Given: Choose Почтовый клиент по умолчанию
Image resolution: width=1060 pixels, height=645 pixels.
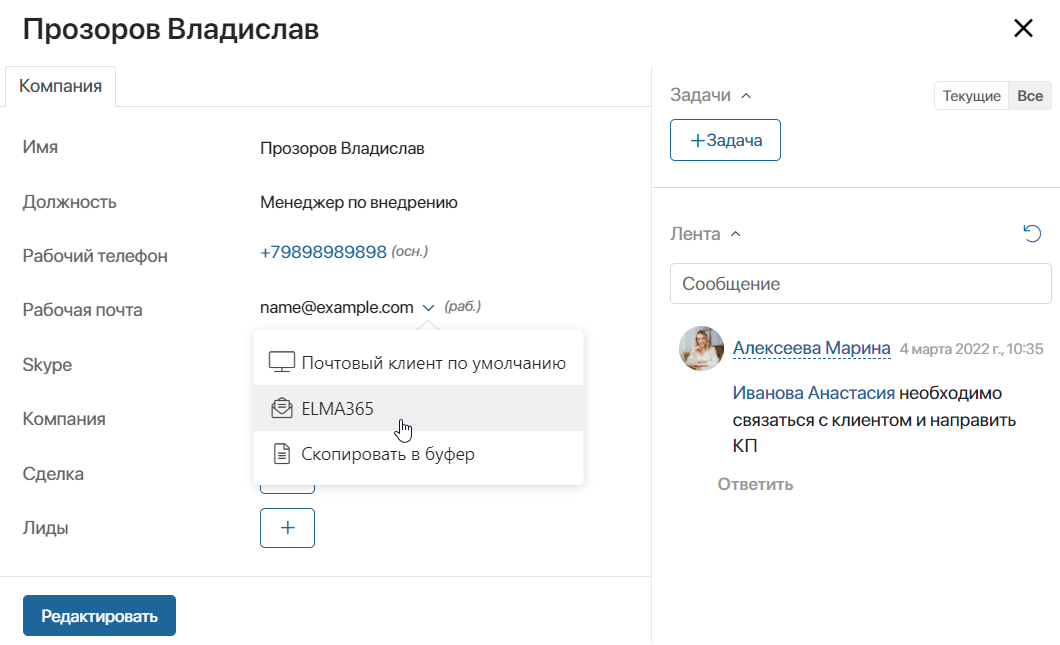Looking at the screenshot, I should coord(418,363).
